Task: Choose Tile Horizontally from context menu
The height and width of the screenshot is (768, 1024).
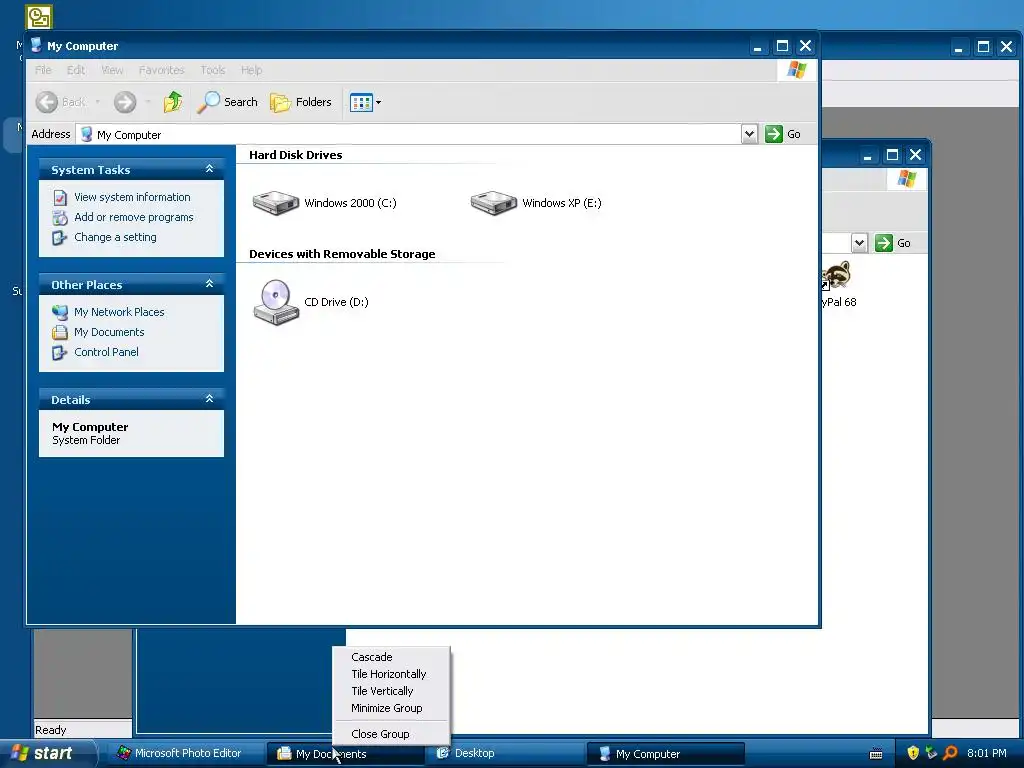Action: (389, 674)
